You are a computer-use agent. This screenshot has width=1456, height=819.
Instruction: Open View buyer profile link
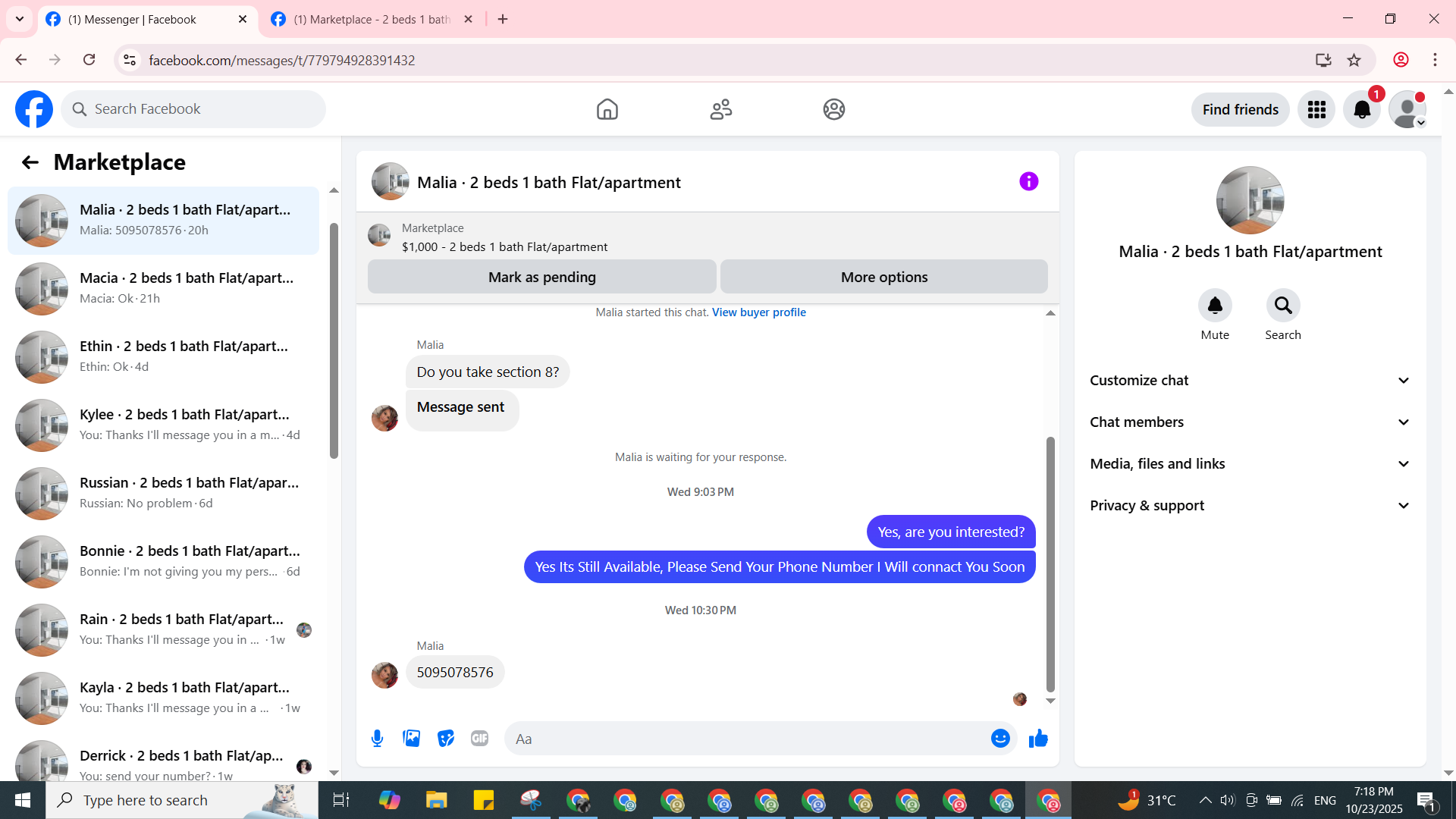click(758, 312)
